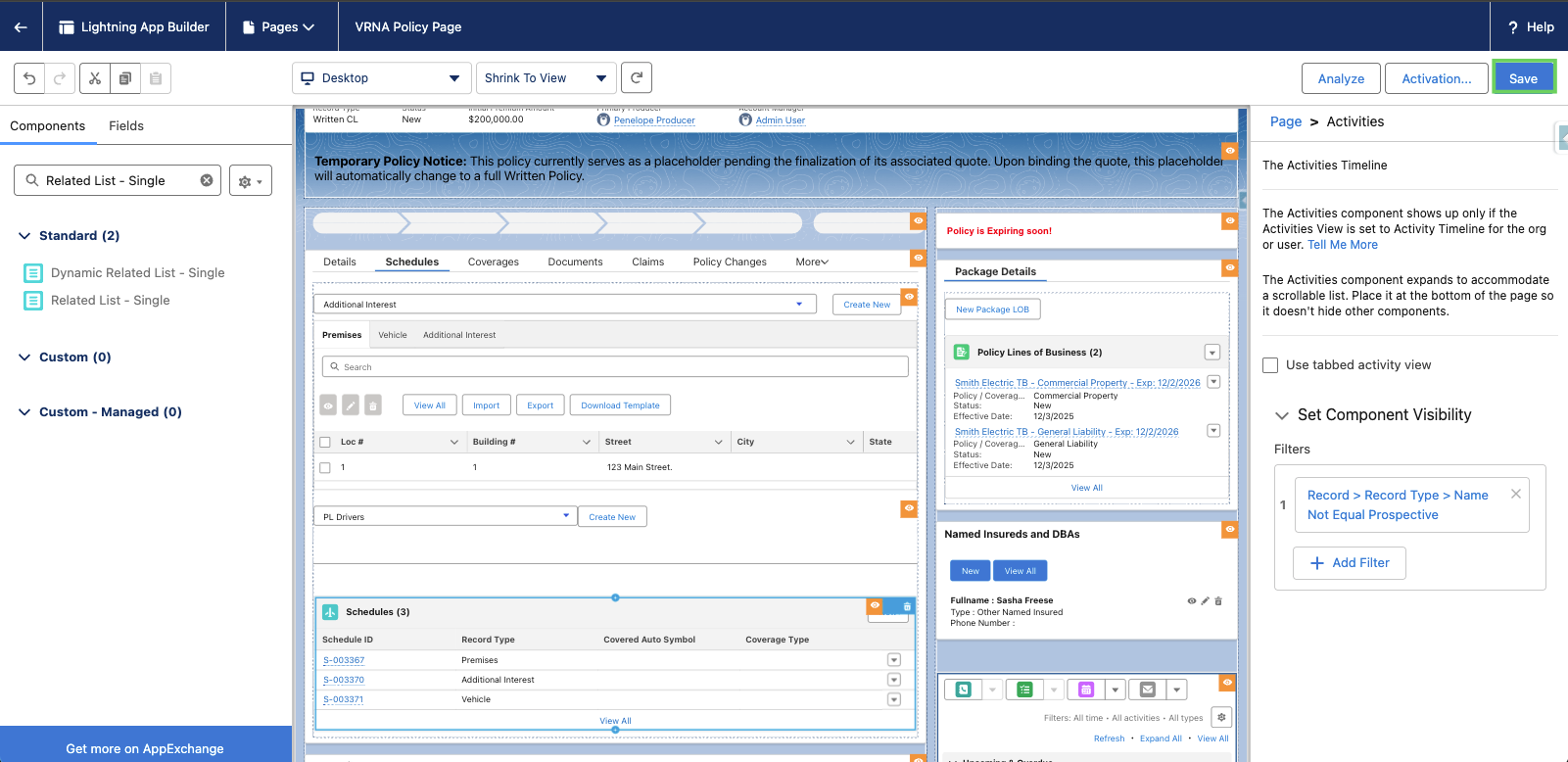Click the Schedules related list icon
The height and width of the screenshot is (762, 1568).
tap(330, 612)
